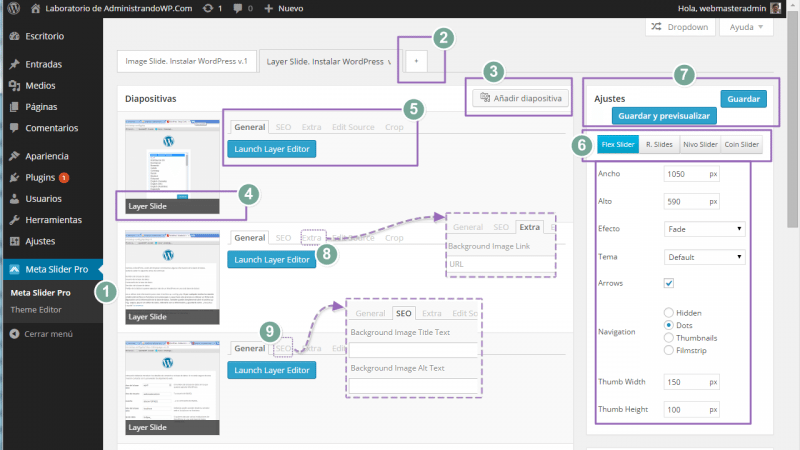Select the Flex Slider type
This screenshot has width=800, height=450.
coord(617,144)
